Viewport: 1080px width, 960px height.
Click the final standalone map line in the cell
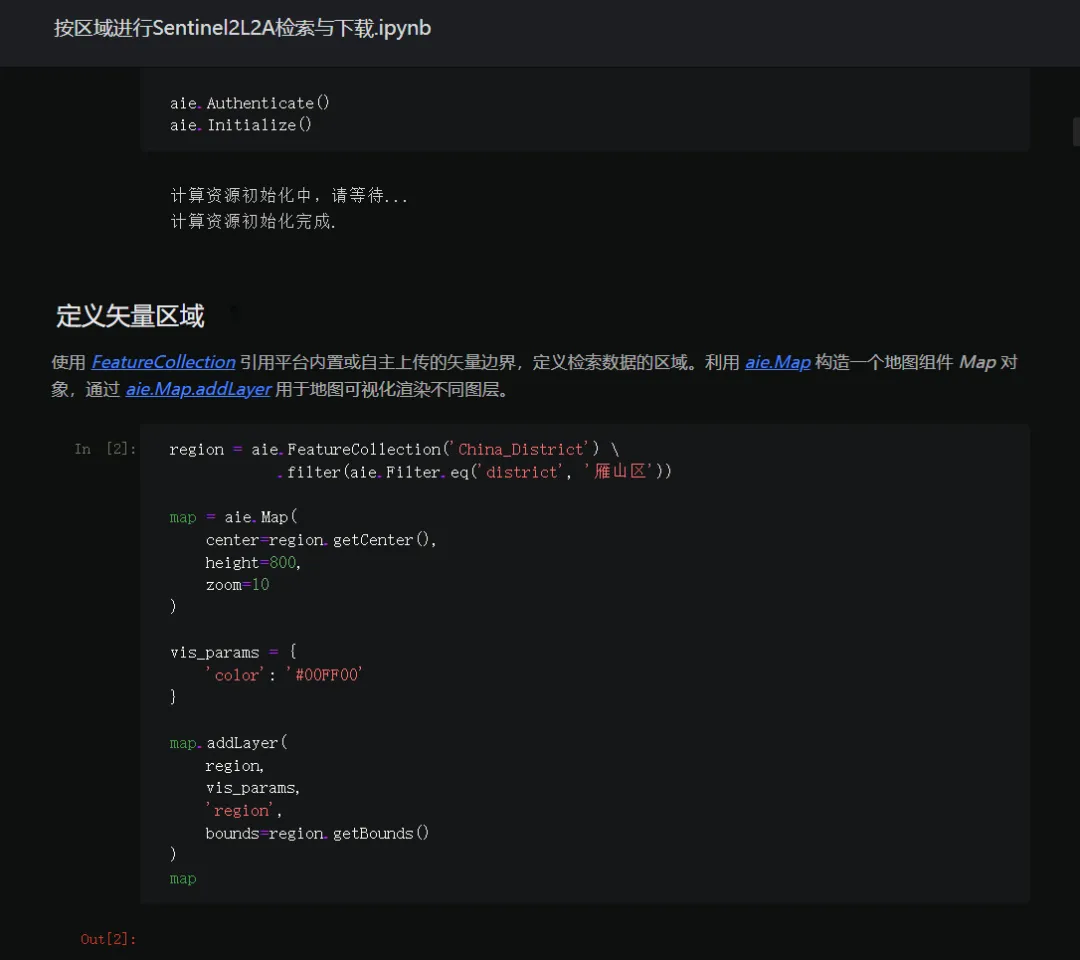pyautogui.click(x=183, y=879)
